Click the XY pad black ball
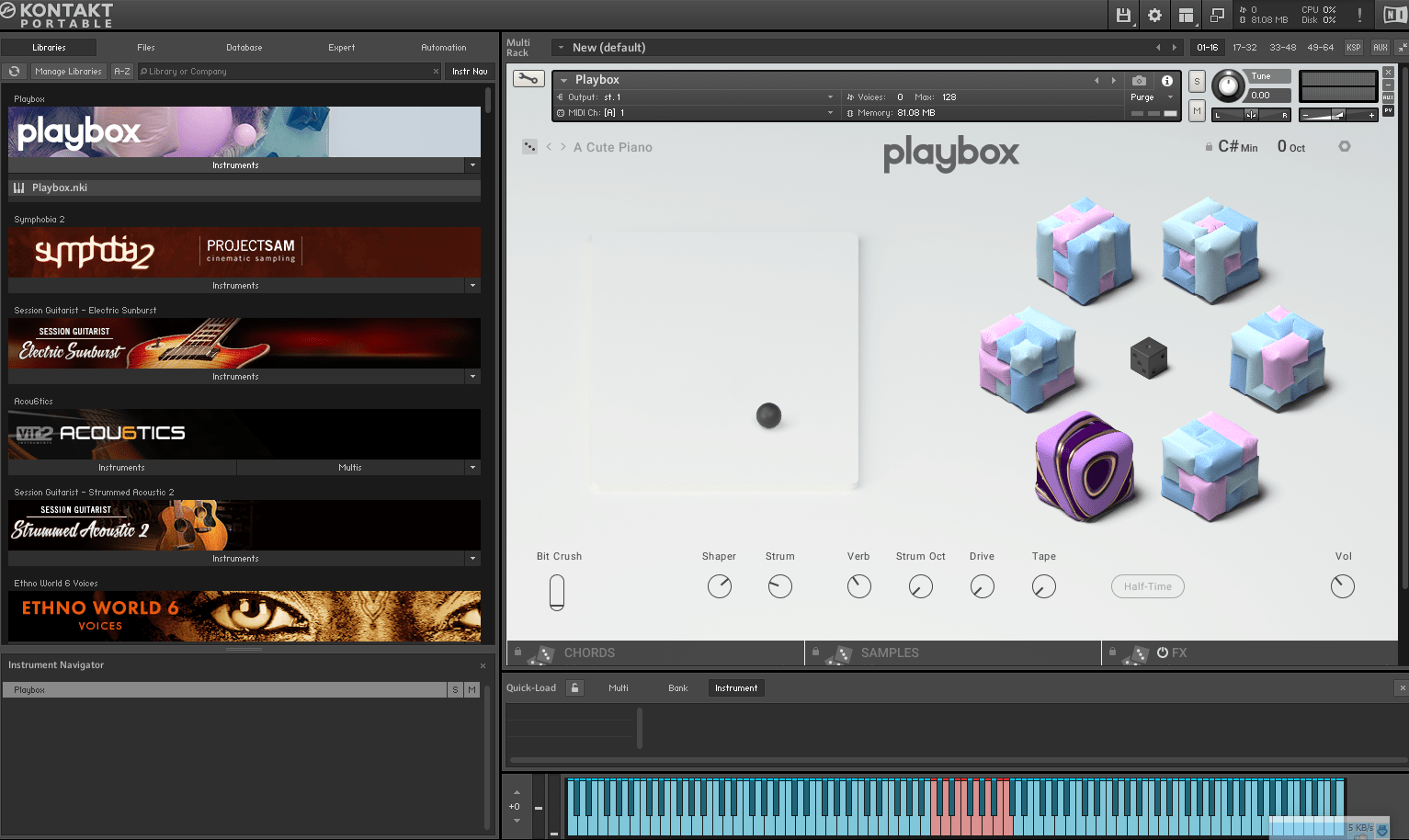 tap(768, 415)
